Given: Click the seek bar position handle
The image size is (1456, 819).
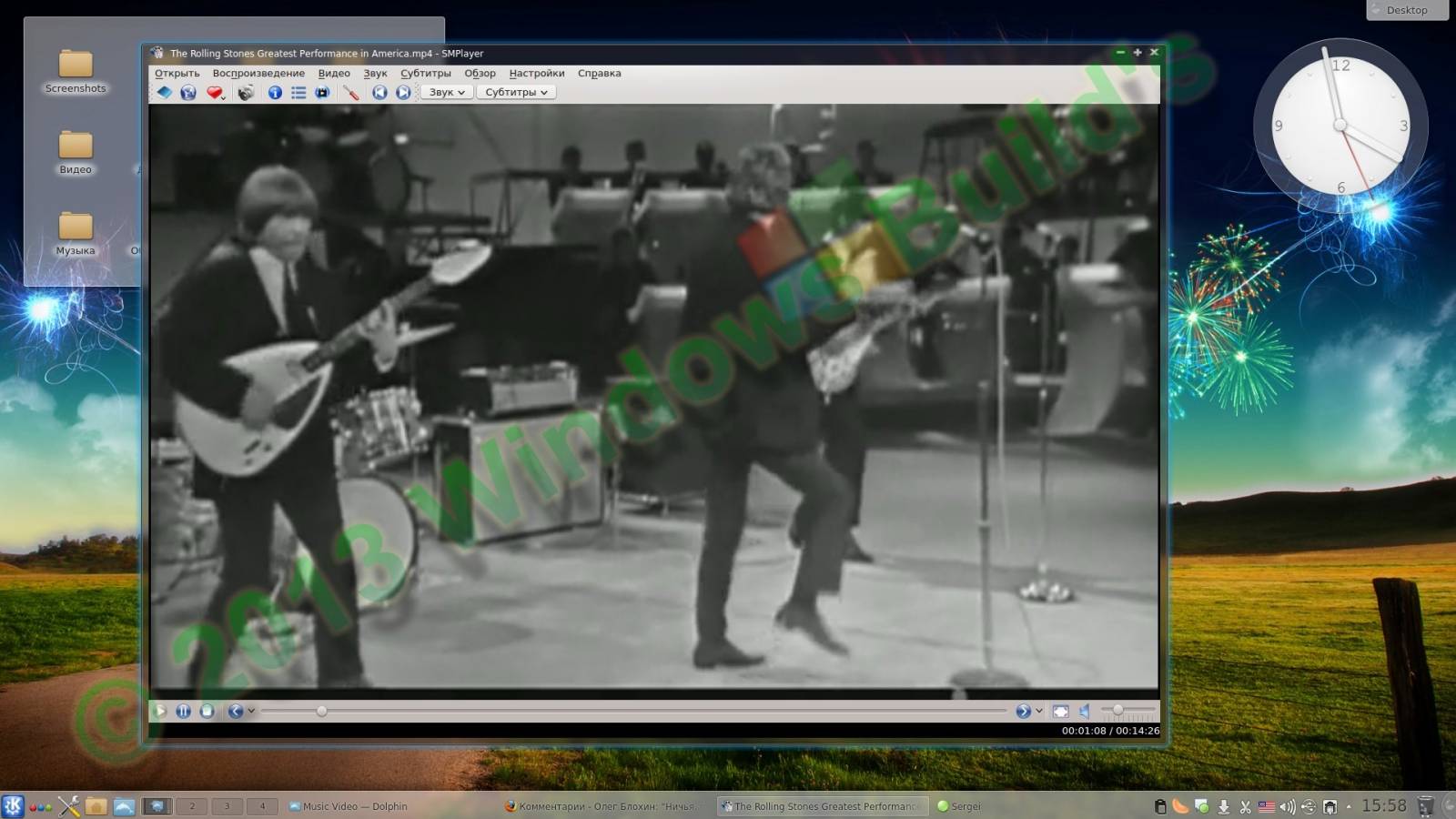Looking at the screenshot, I should coord(321,711).
